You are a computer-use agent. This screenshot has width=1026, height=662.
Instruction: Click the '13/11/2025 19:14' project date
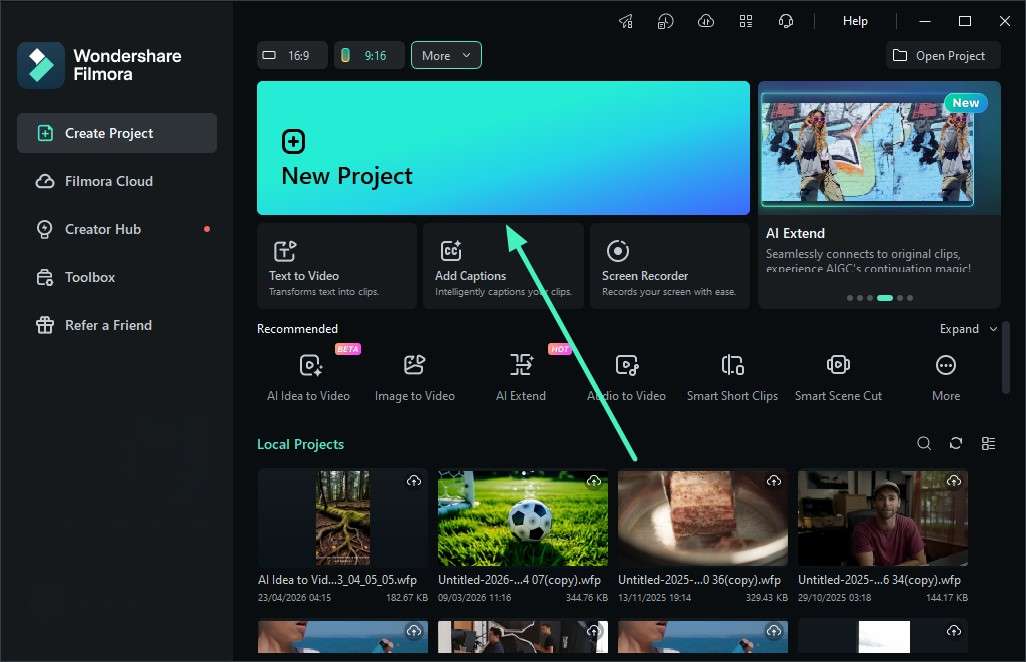654,598
